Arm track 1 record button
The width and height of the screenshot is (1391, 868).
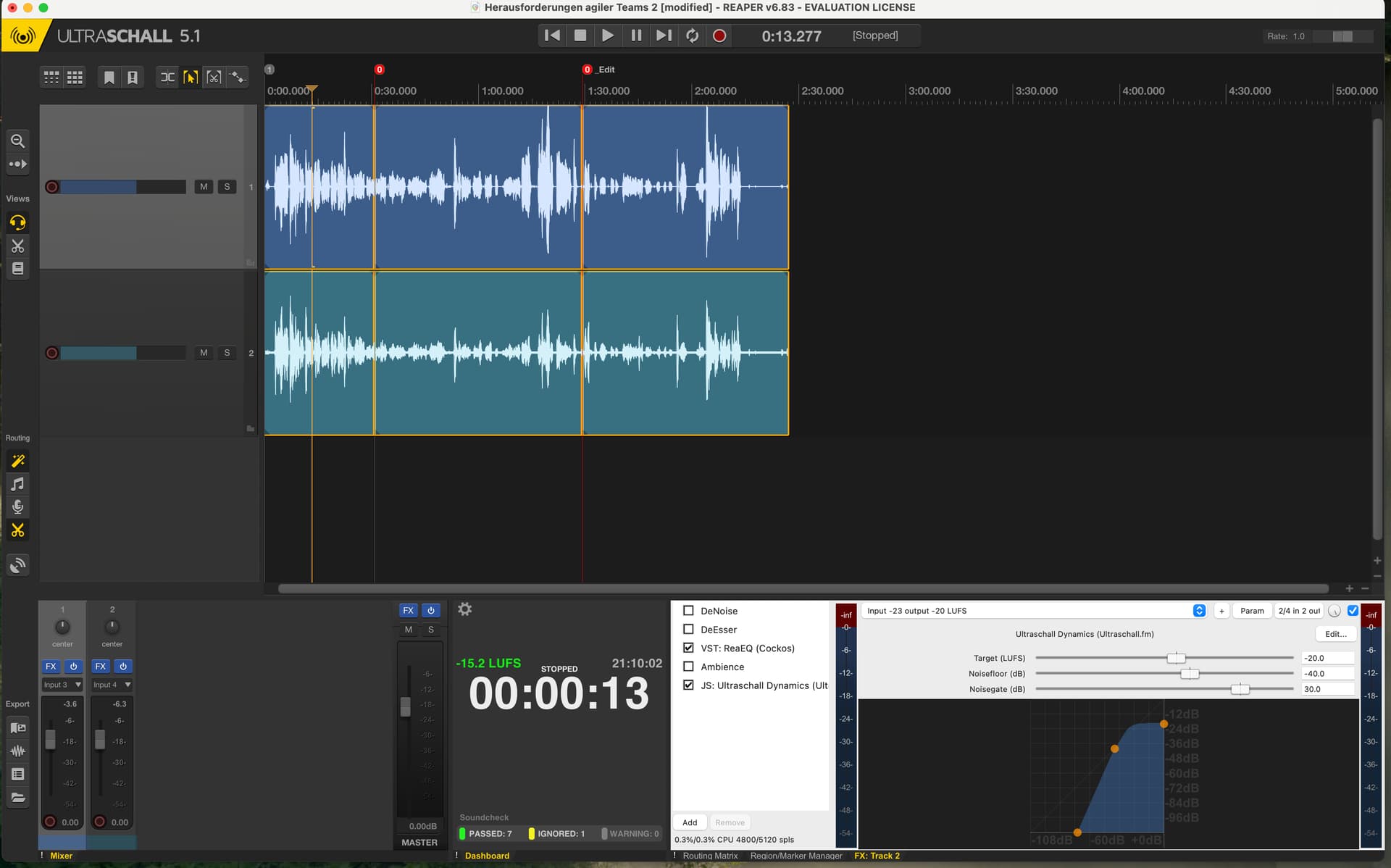pyautogui.click(x=52, y=187)
